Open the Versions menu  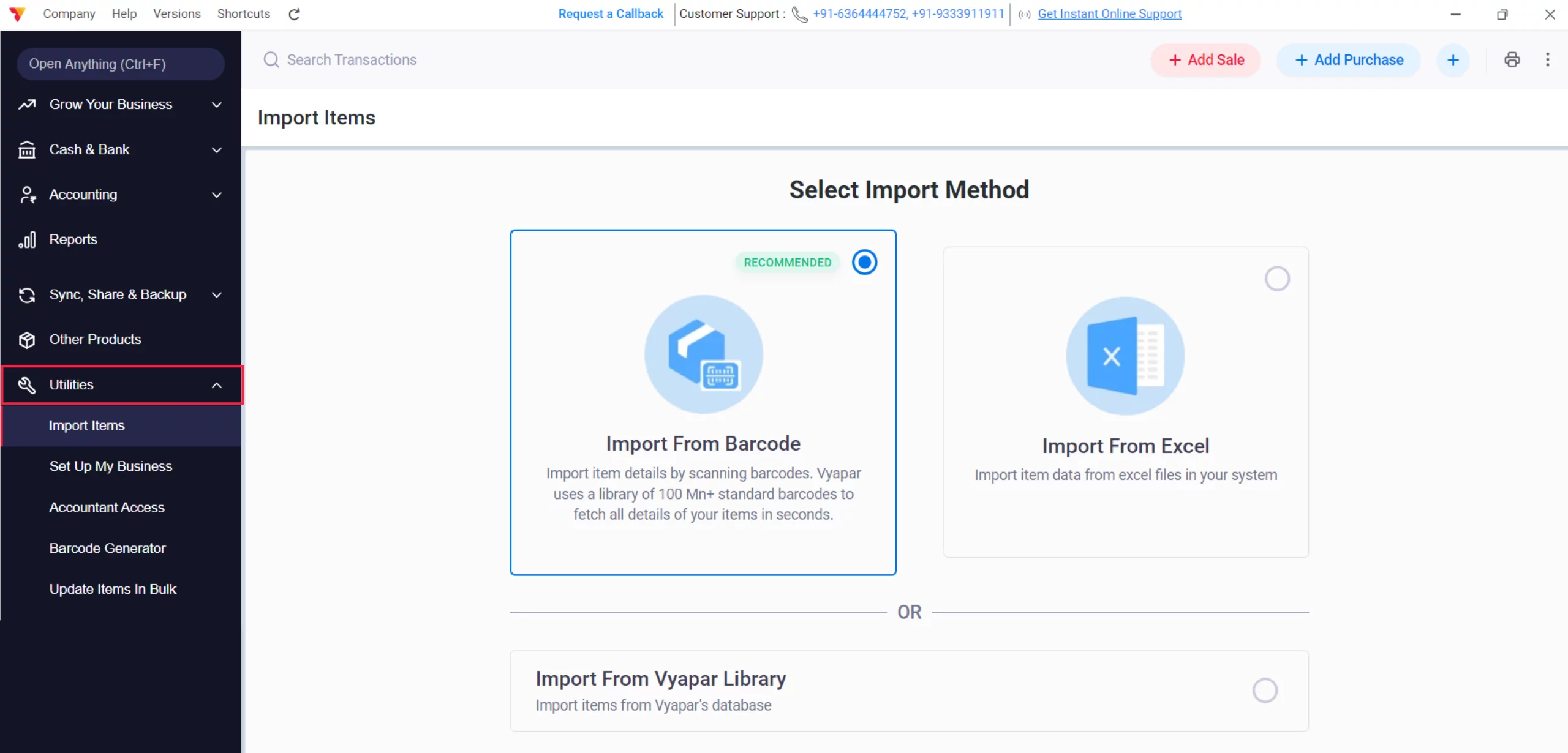(176, 13)
